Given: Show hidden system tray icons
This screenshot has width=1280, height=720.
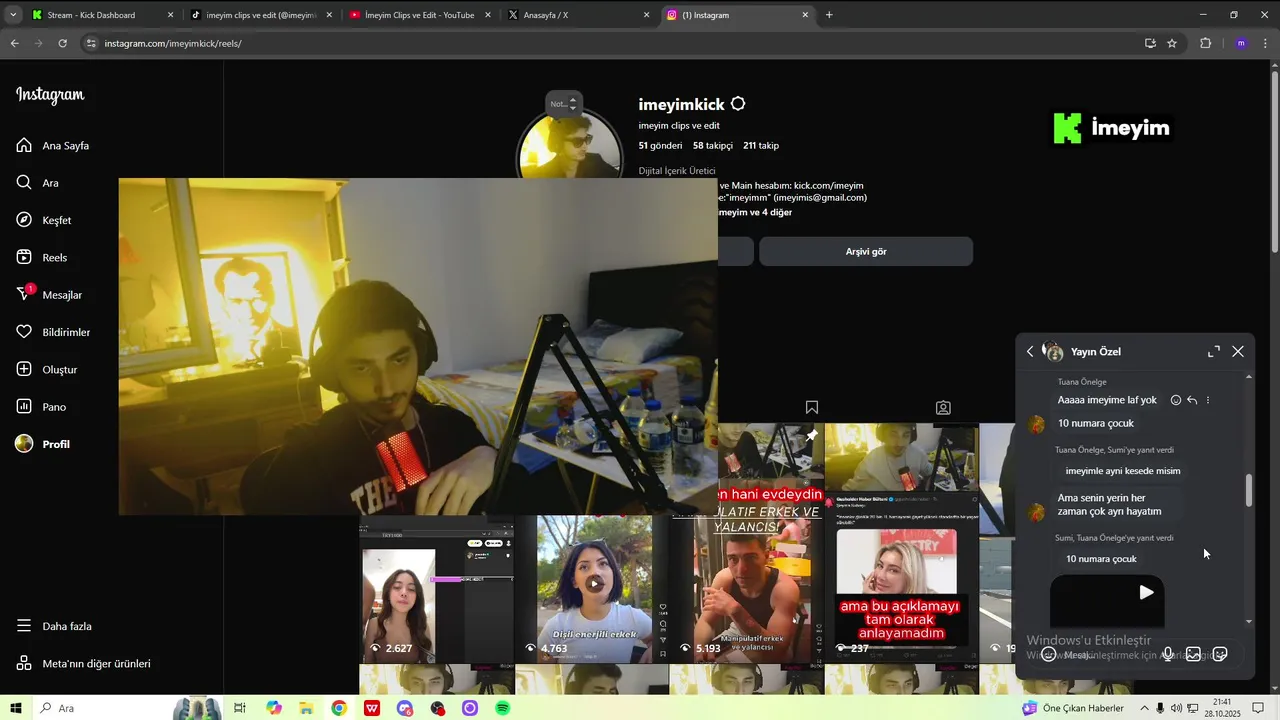Looking at the screenshot, I should 1145,708.
